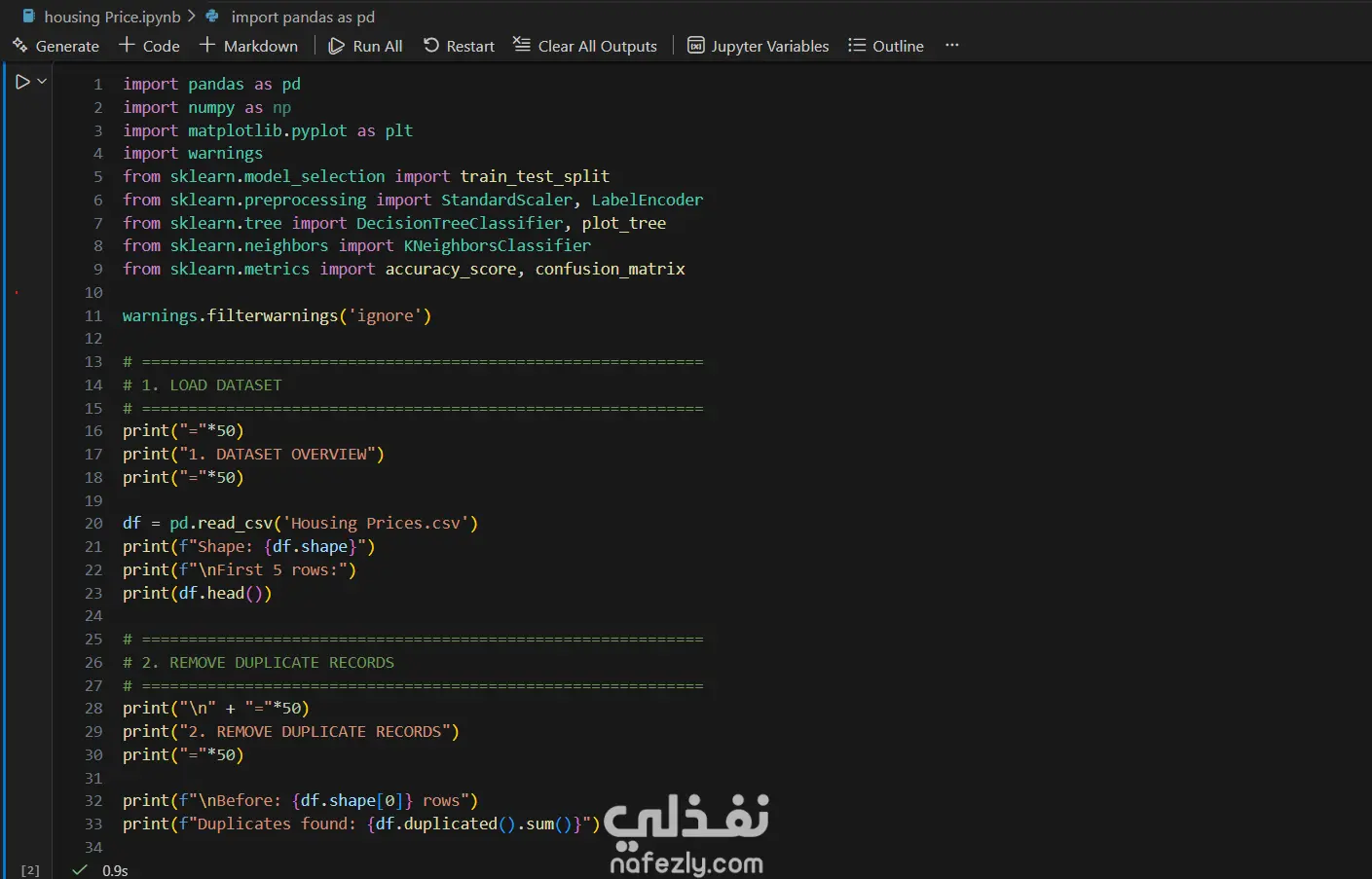
Task: Click the '# 1. LOAD DATASET' comment
Action: 203,385
